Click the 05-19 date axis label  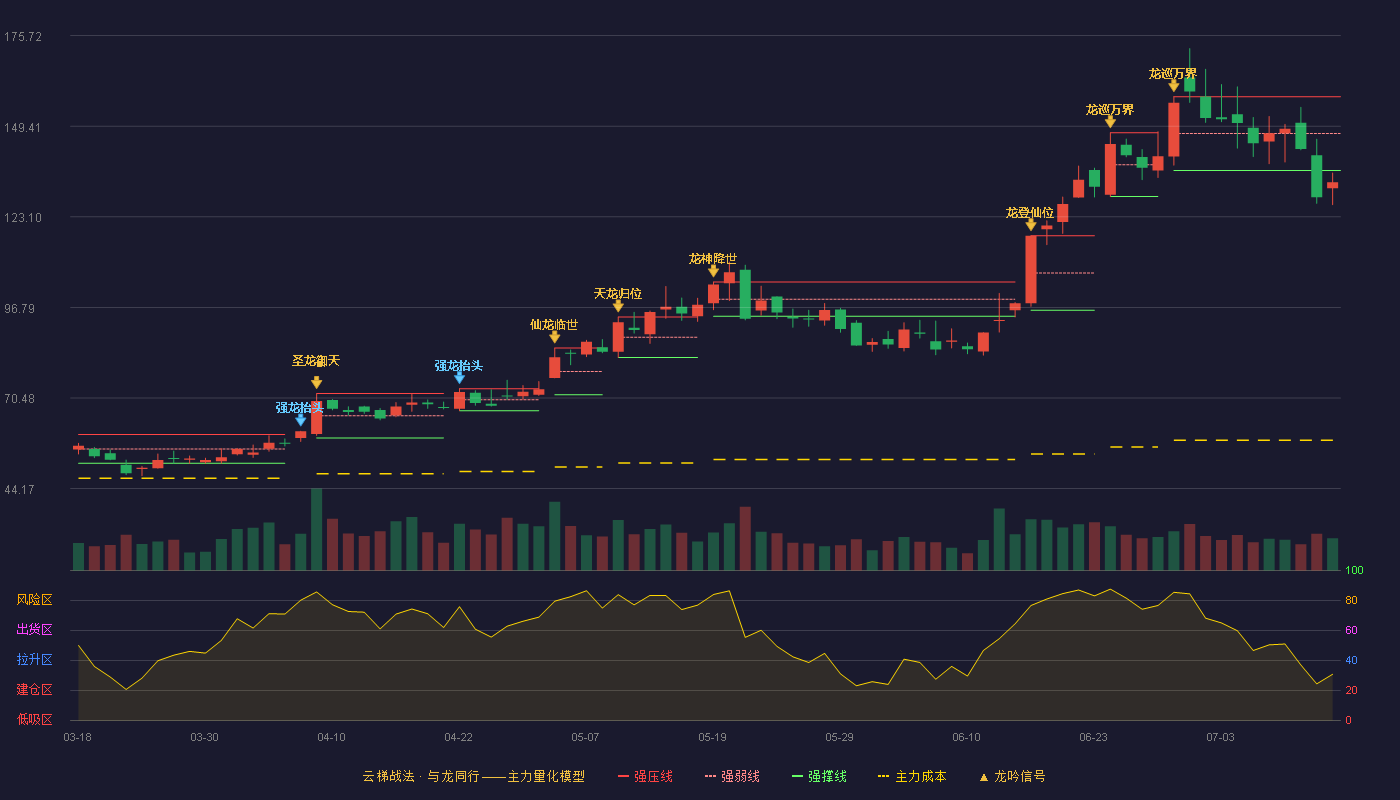pyautogui.click(x=712, y=737)
